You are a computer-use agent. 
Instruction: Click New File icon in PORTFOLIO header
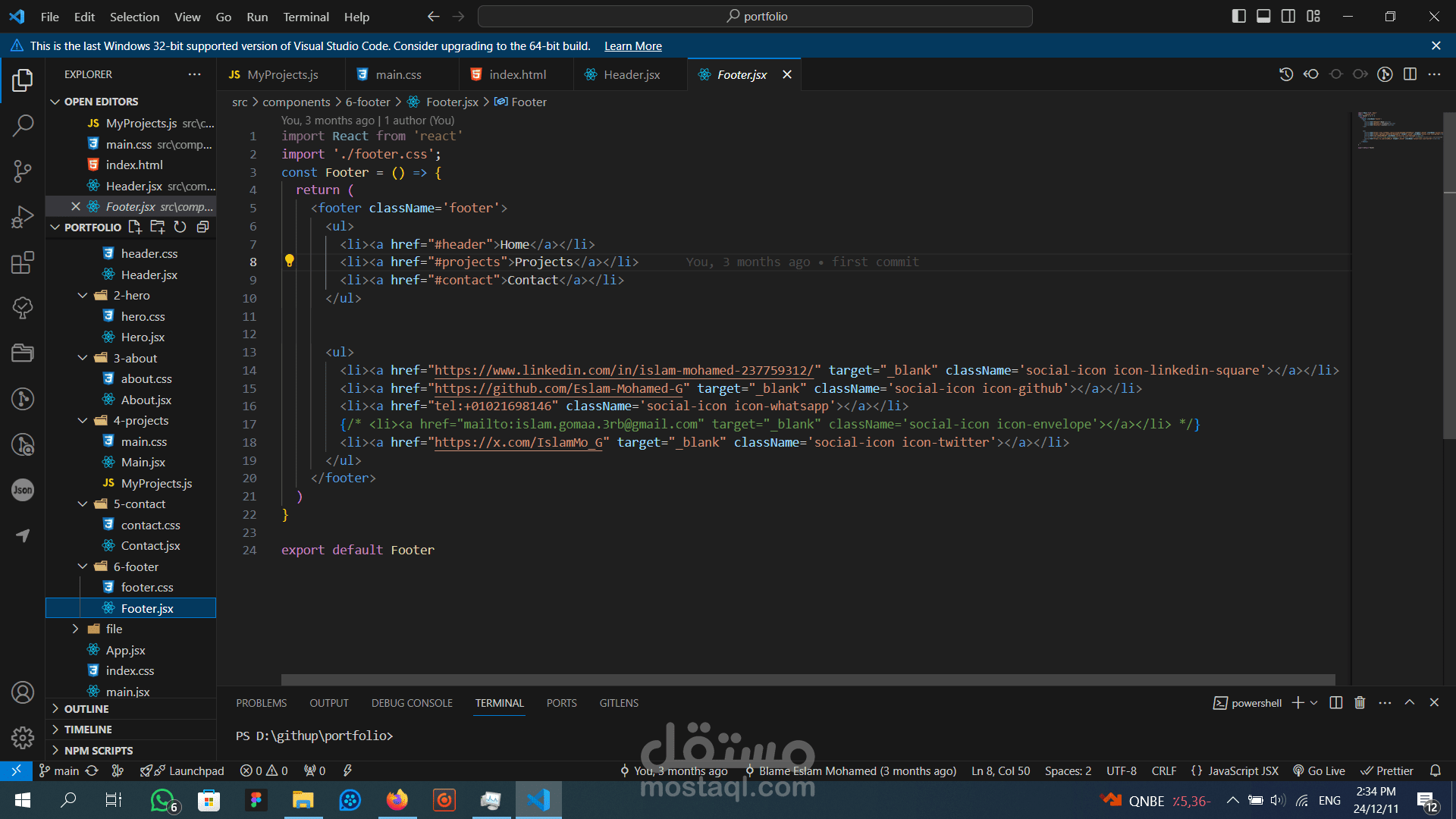click(135, 227)
